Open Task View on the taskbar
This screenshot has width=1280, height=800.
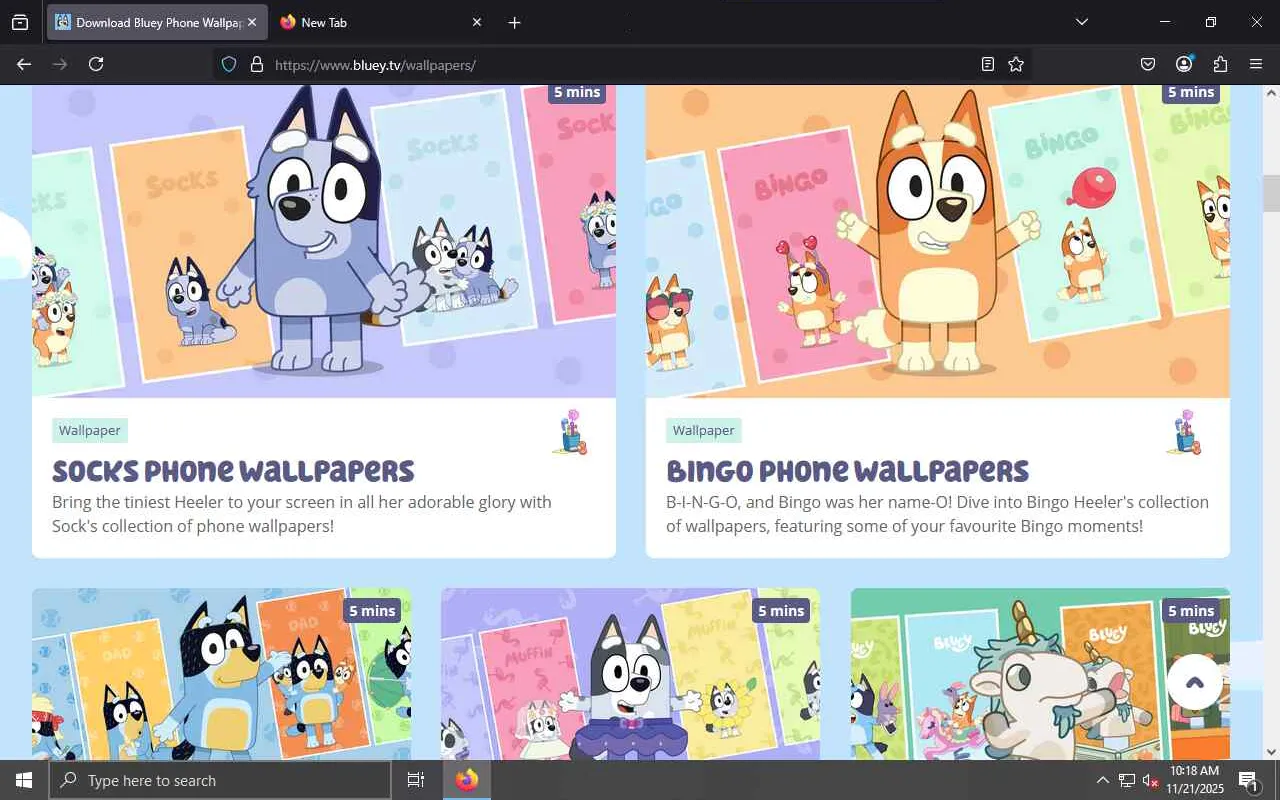coord(416,780)
